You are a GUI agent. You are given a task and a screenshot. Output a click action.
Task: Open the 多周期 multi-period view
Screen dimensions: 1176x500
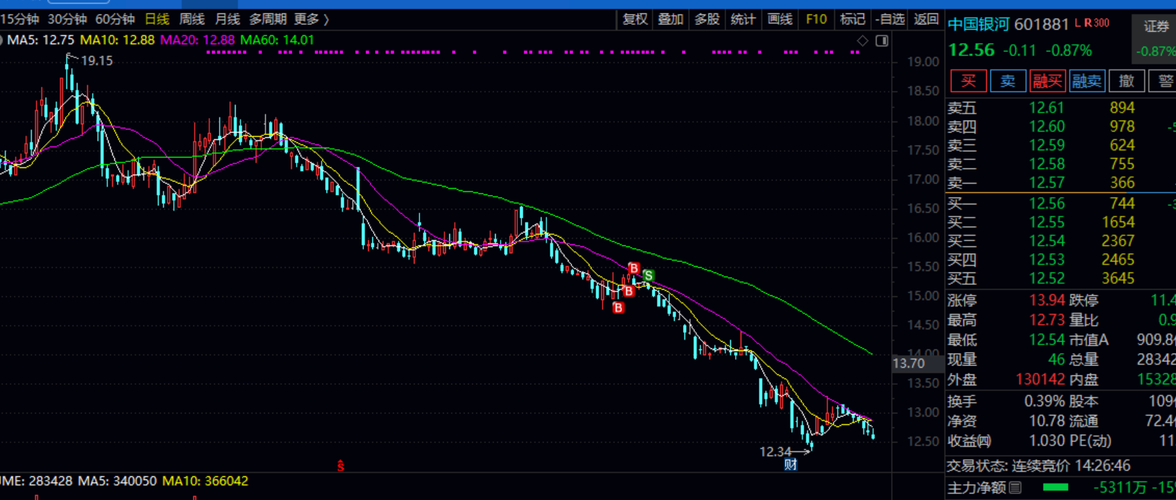pos(267,19)
